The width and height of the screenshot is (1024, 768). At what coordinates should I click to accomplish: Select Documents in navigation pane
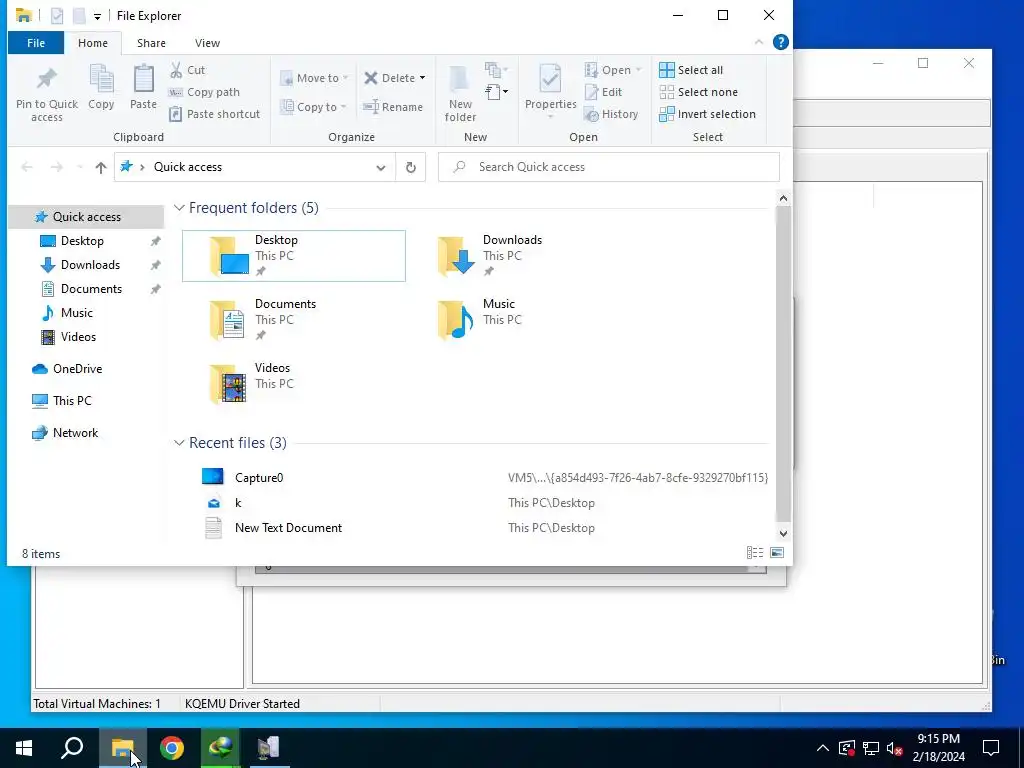[91, 289]
